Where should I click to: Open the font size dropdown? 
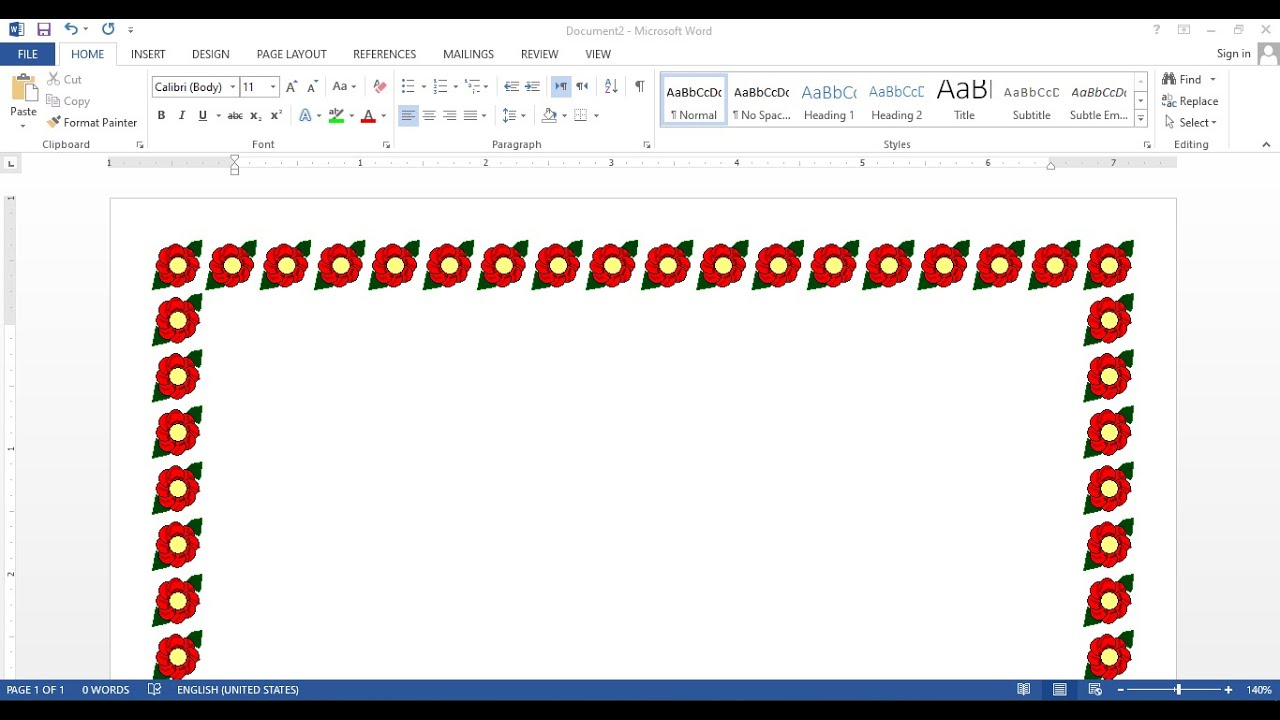tap(273, 87)
